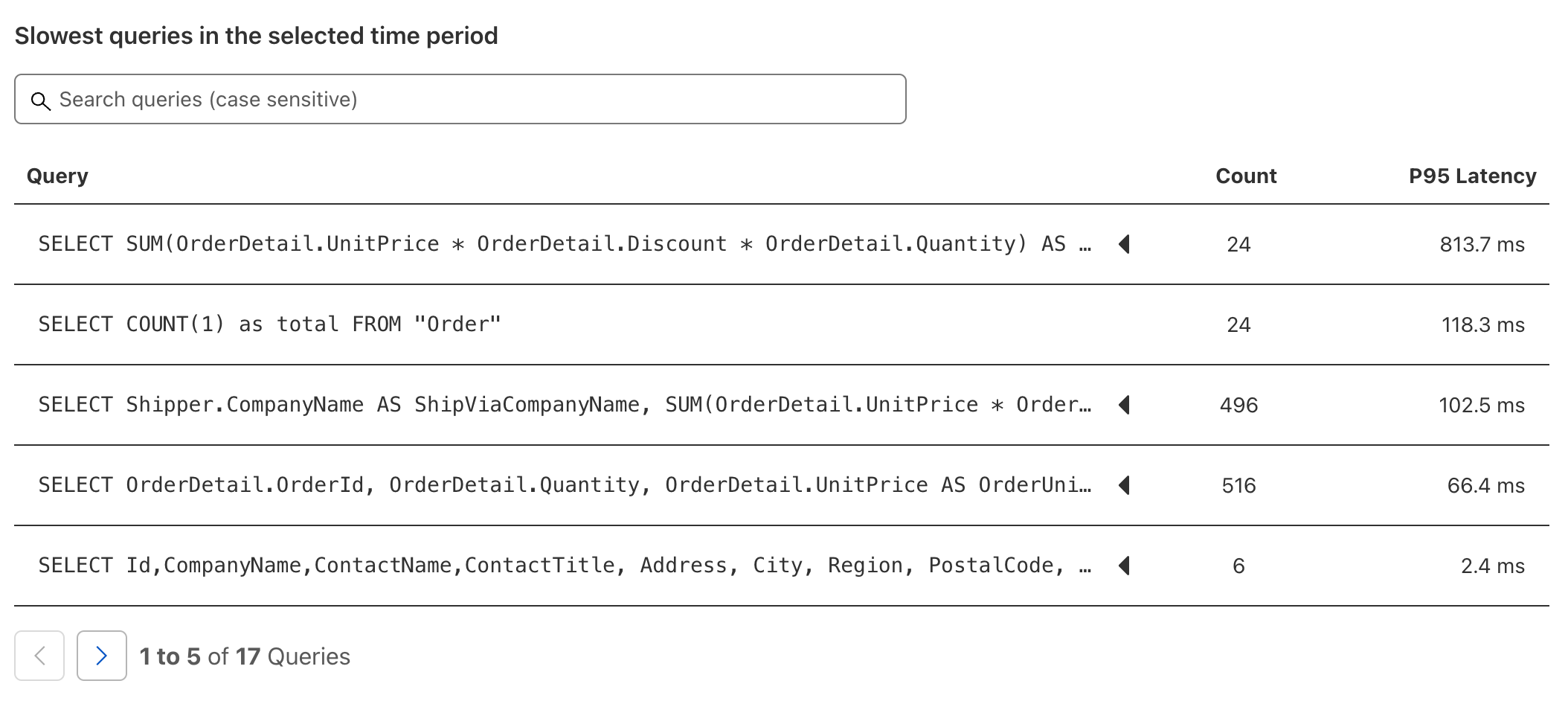Expand the OrderDetail.OrderId query row
Image resolution: width=1568 pixels, height=707 pixels.
click(1125, 485)
